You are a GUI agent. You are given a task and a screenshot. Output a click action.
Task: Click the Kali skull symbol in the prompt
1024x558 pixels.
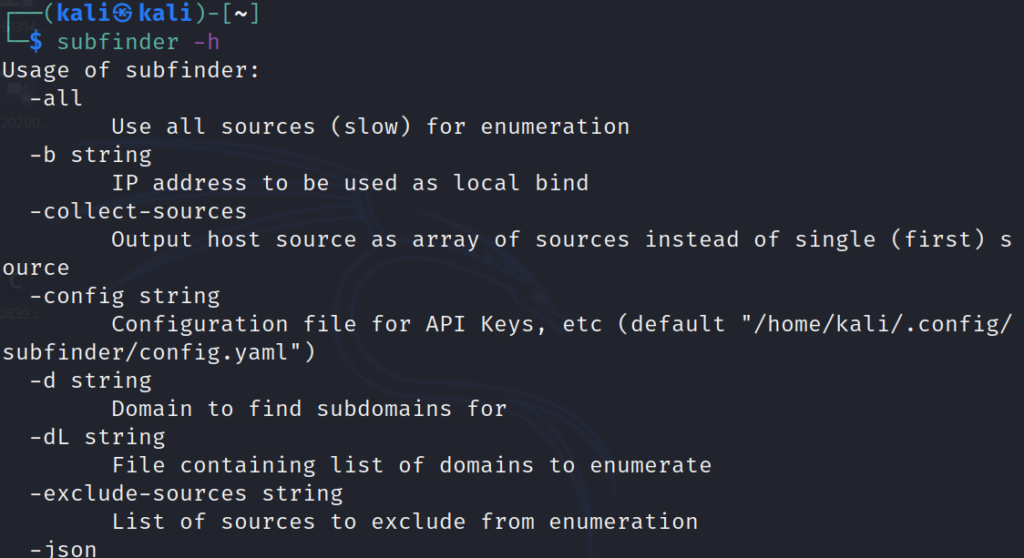coord(123,15)
